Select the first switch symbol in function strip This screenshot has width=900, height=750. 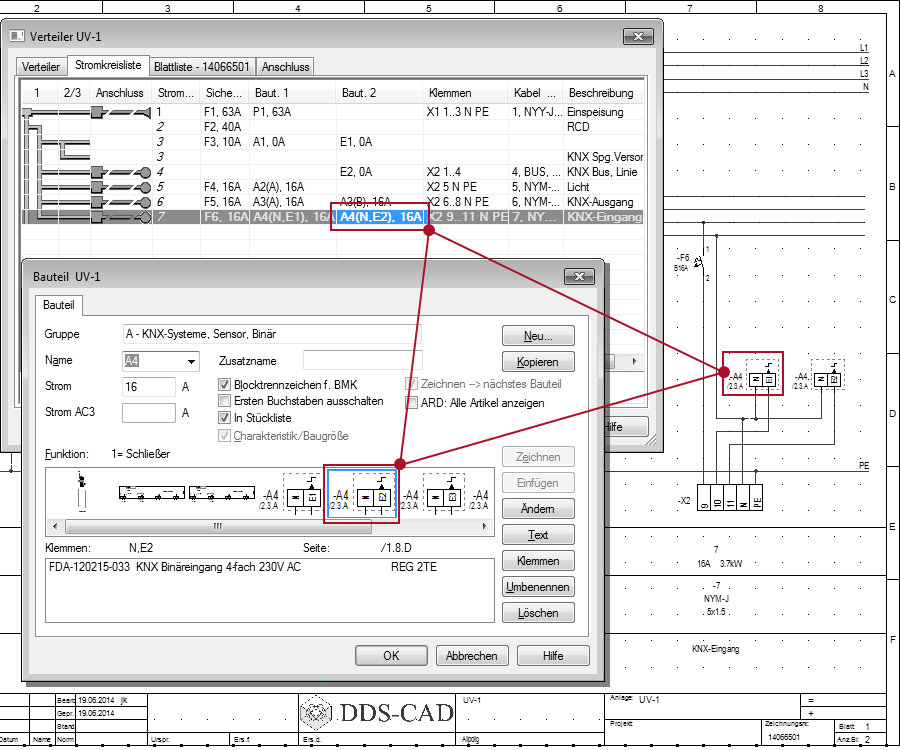pyautogui.click(x=81, y=492)
